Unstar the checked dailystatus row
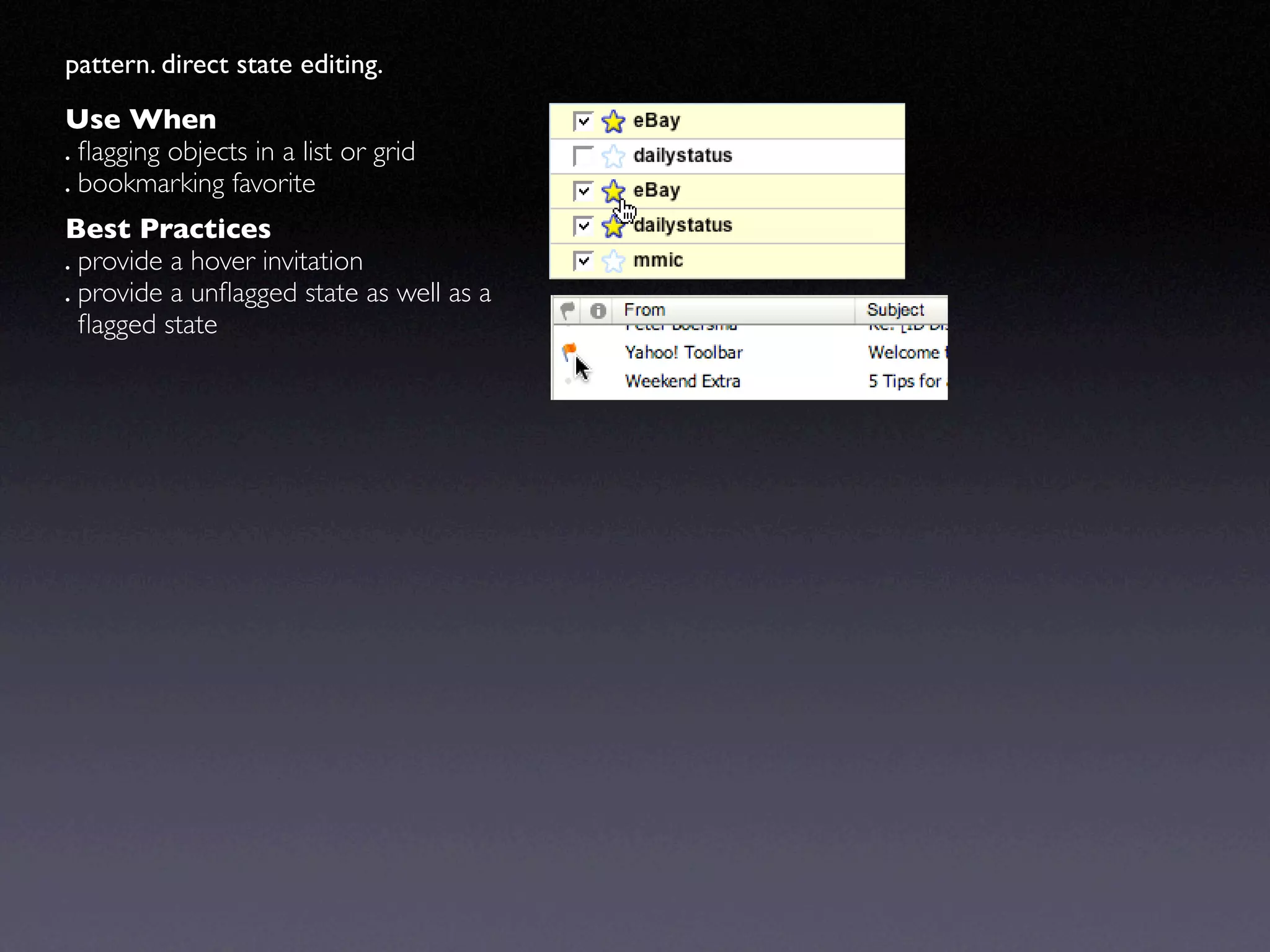Image resolution: width=1270 pixels, height=952 pixels. (613, 226)
